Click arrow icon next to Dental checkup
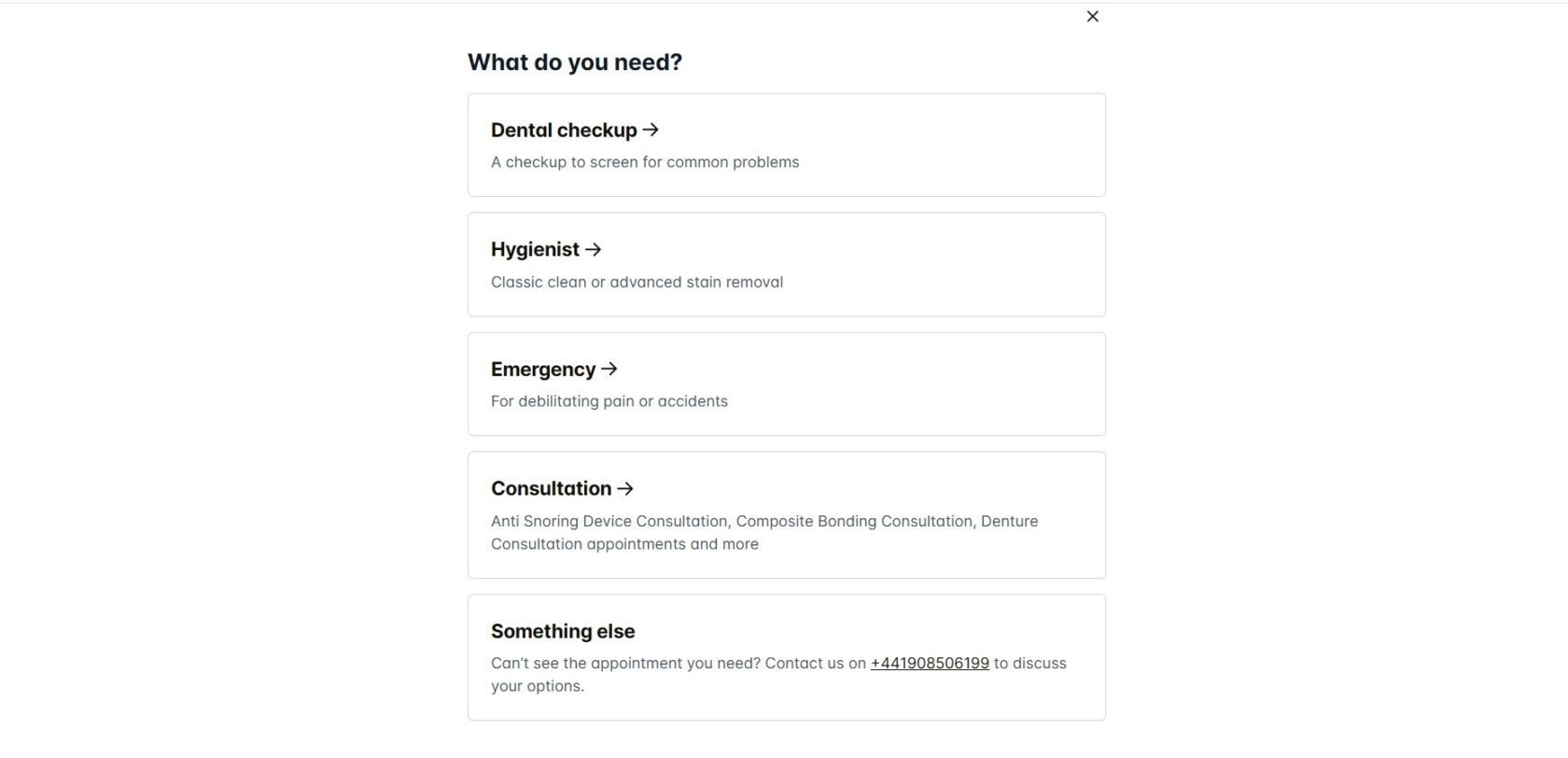 [x=651, y=130]
